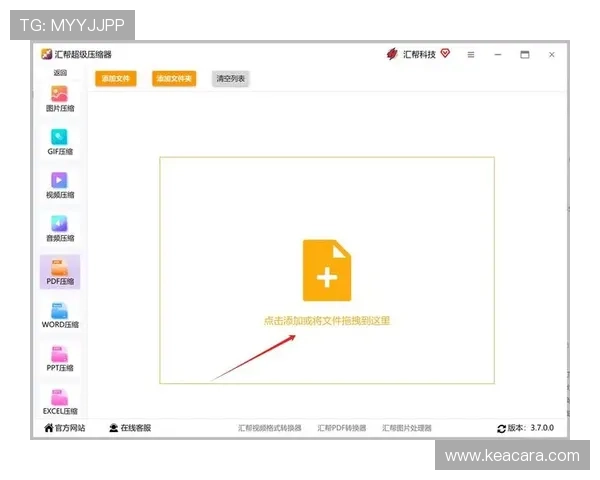Viewport: 600px width, 480px height.
Task: Click the 汇帮超级压缩器 app logo icon
Action: 46,54
